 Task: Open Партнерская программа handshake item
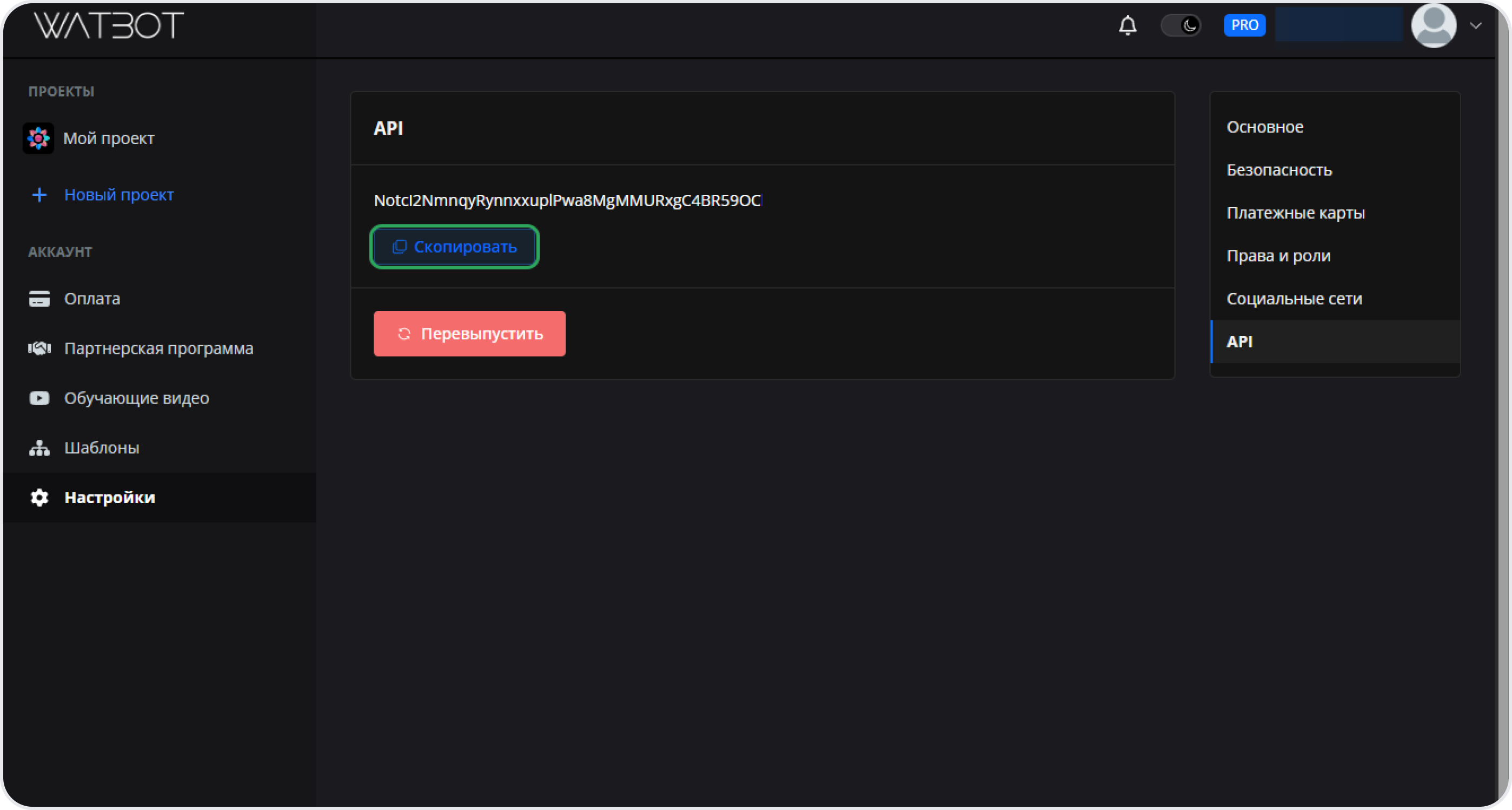[x=158, y=348]
